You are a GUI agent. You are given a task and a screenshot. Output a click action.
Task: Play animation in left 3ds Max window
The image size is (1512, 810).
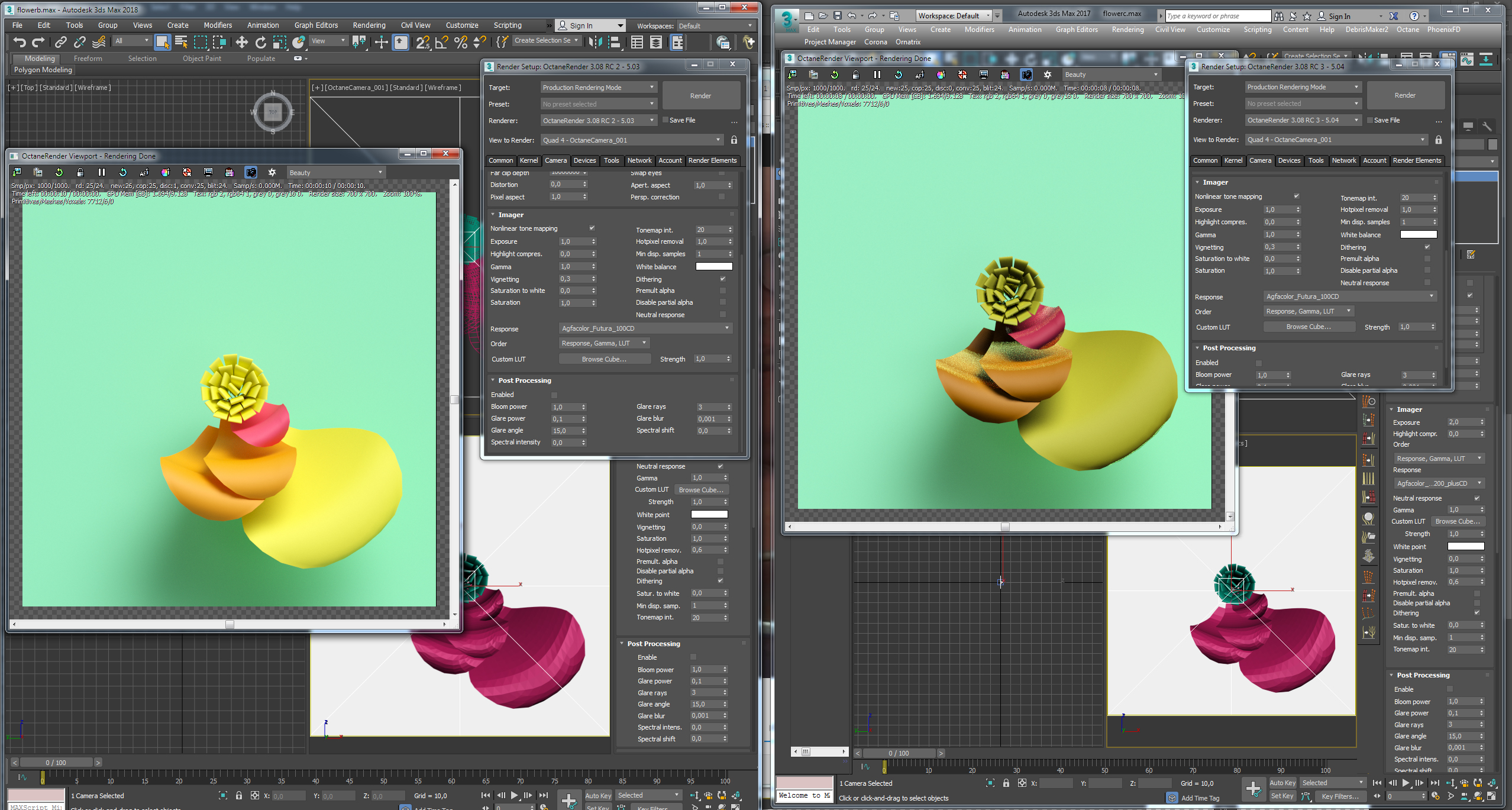[x=514, y=795]
